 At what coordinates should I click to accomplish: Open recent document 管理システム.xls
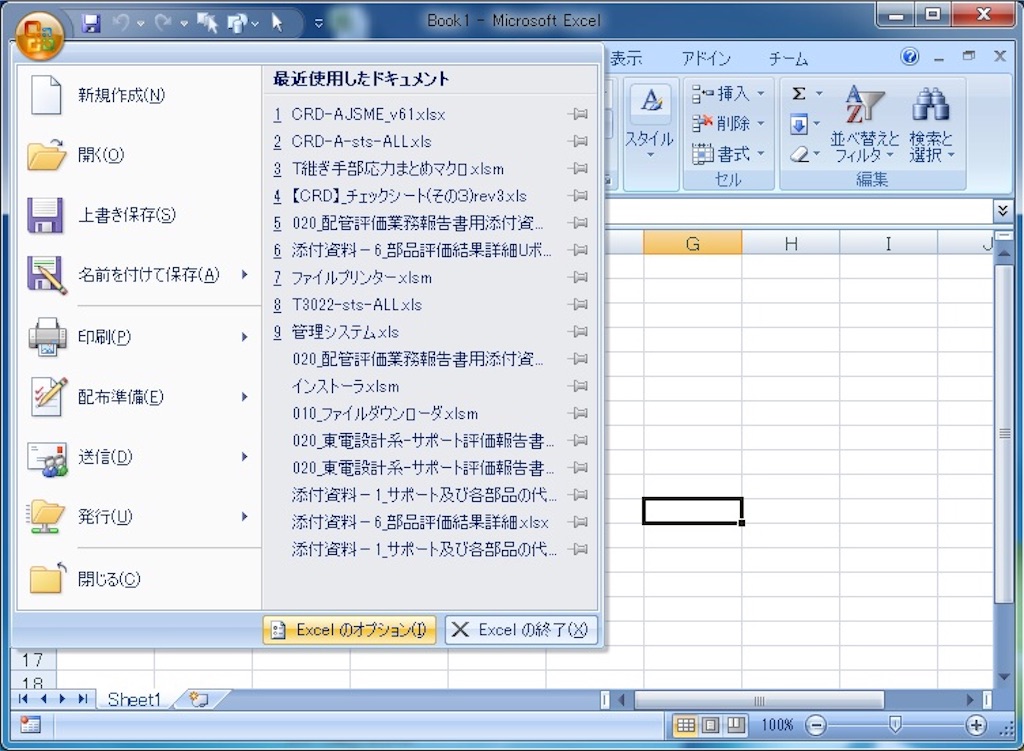tap(345, 332)
